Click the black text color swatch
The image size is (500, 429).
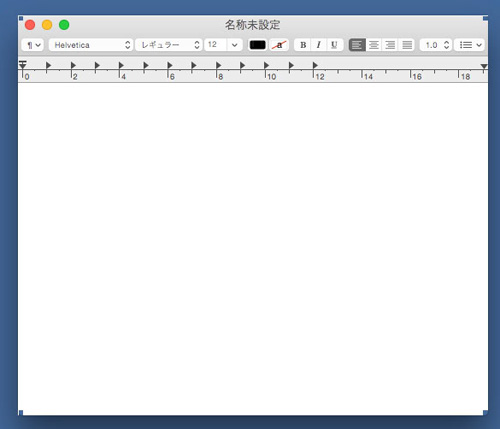(257, 45)
